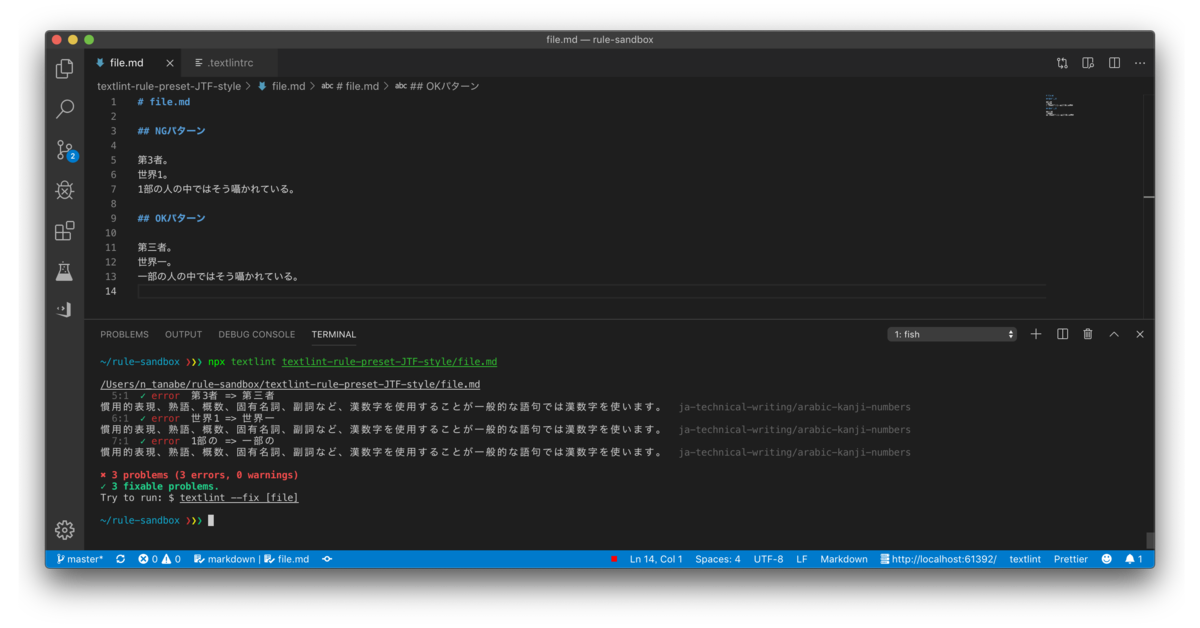Viewport: 1200px width, 628px height.
Task: Expand the textlint-rule-preset-JTF-style breadcrumb
Action: pyautogui.click(x=169, y=86)
